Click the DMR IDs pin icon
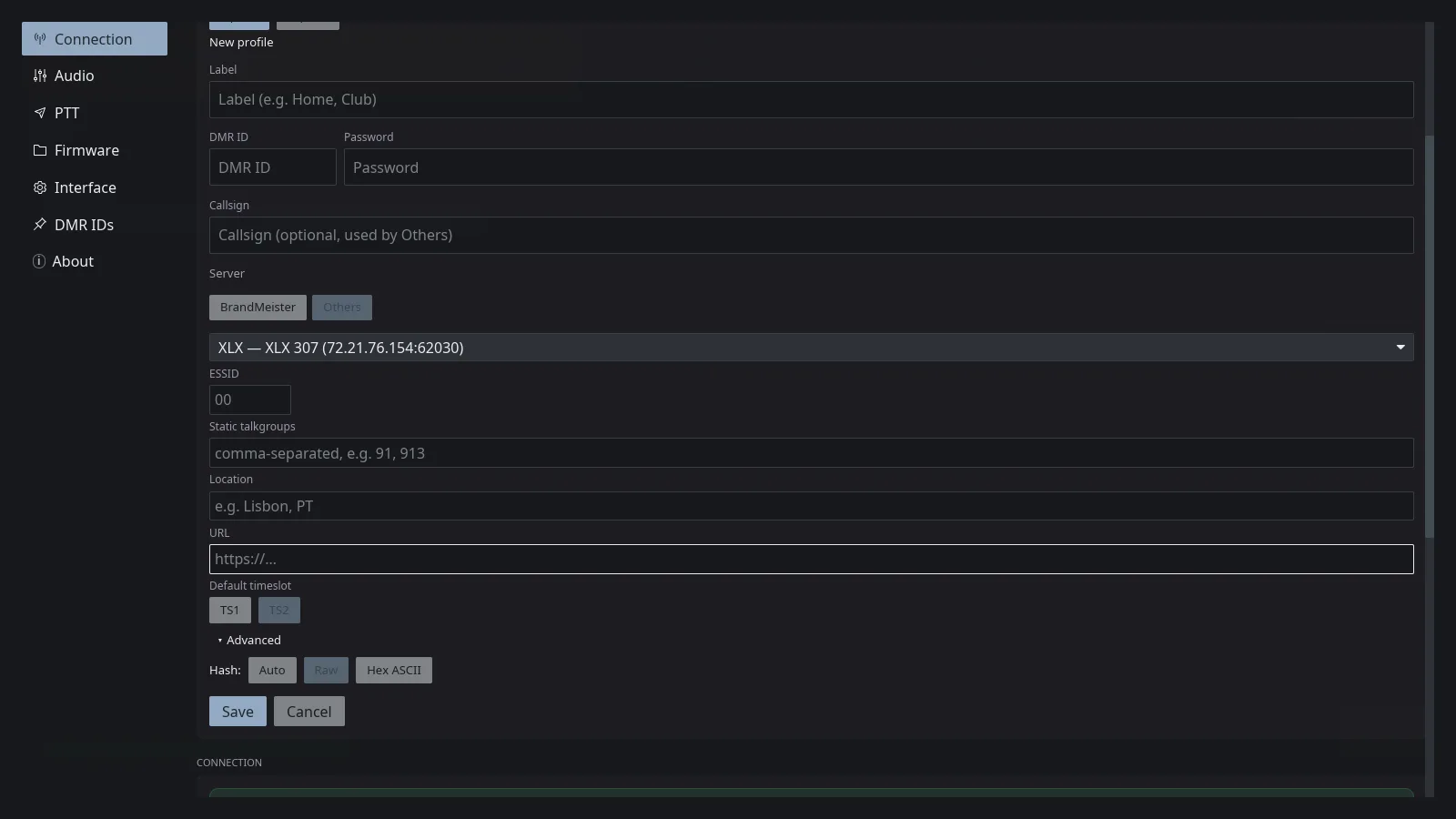 [40, 225]
